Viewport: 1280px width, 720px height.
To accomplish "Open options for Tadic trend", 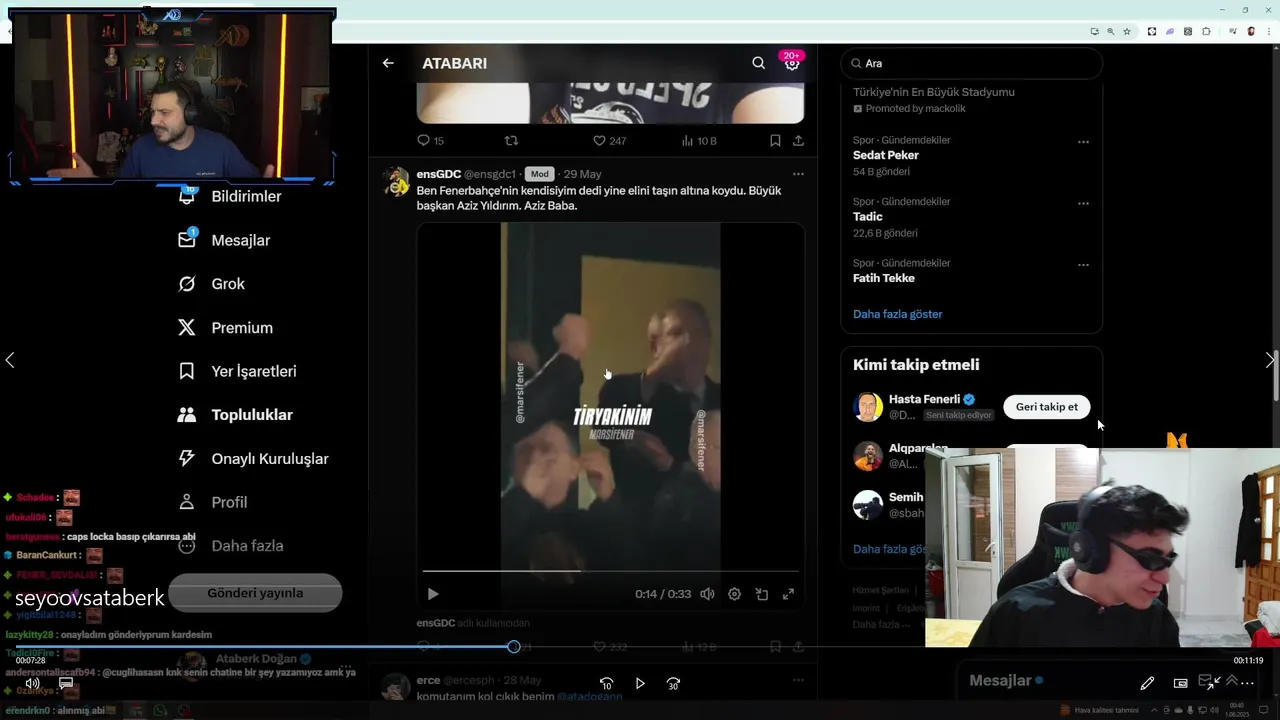I will [1083, 203].
